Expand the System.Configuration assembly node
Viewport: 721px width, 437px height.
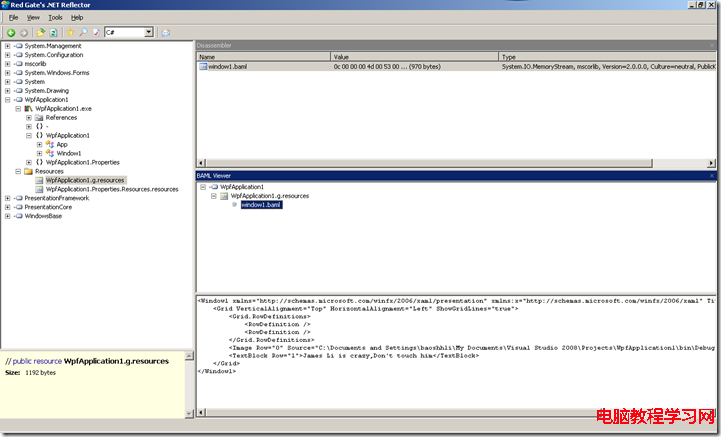click(7, 55)
